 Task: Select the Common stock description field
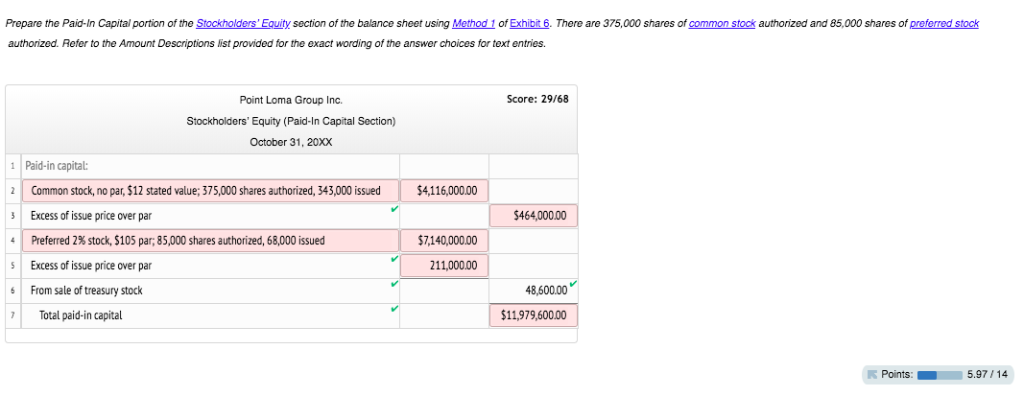[x=210, y=191]
